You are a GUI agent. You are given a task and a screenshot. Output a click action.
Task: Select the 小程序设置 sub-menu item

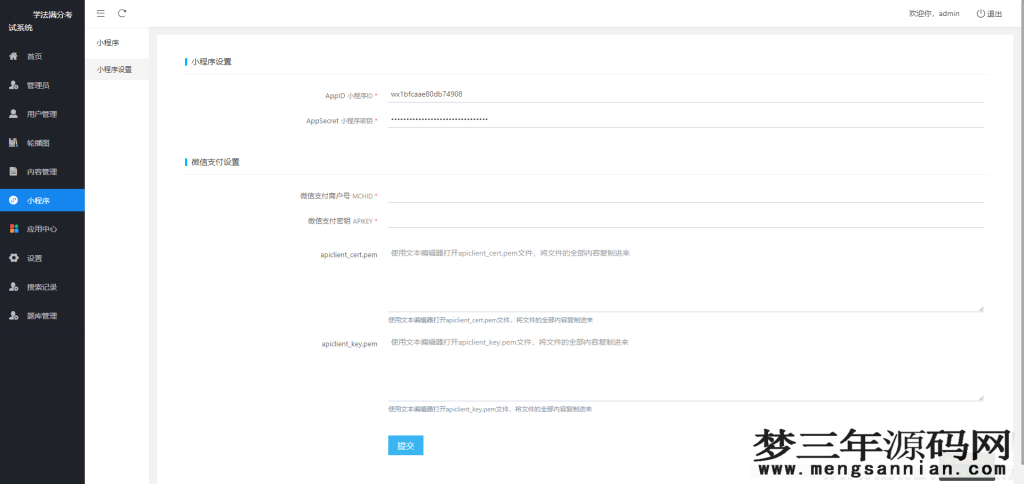point(114,69)
